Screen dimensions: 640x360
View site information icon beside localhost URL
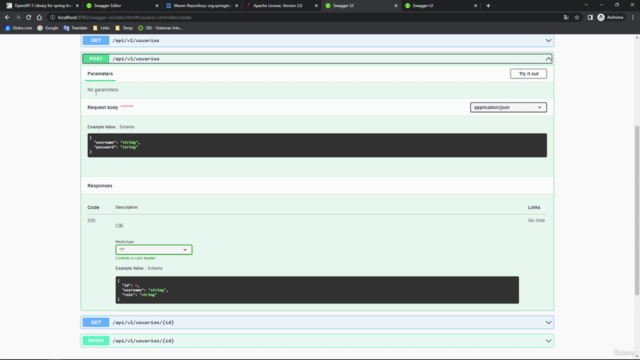pos(52,18)
